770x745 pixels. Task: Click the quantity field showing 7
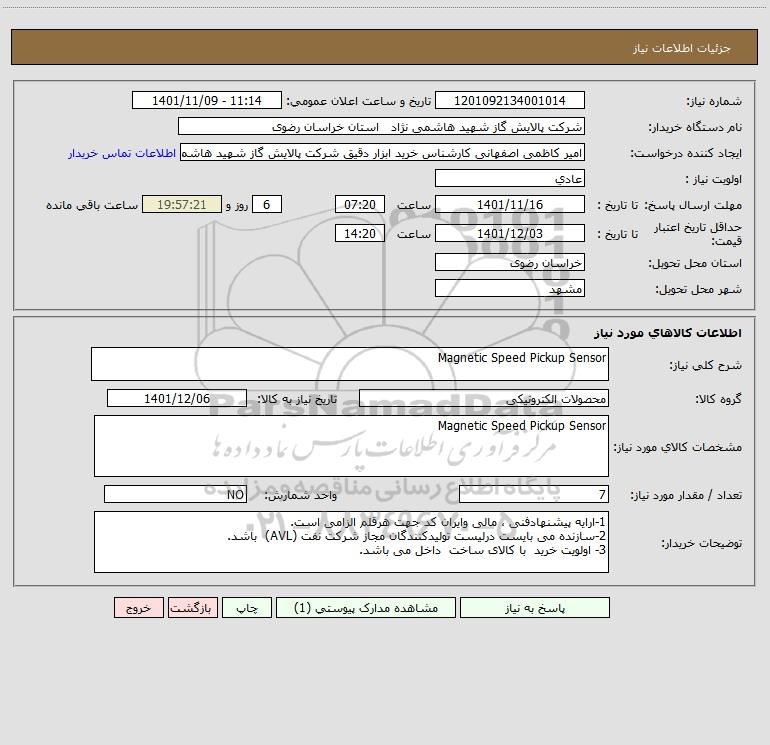tap(534, 494)
